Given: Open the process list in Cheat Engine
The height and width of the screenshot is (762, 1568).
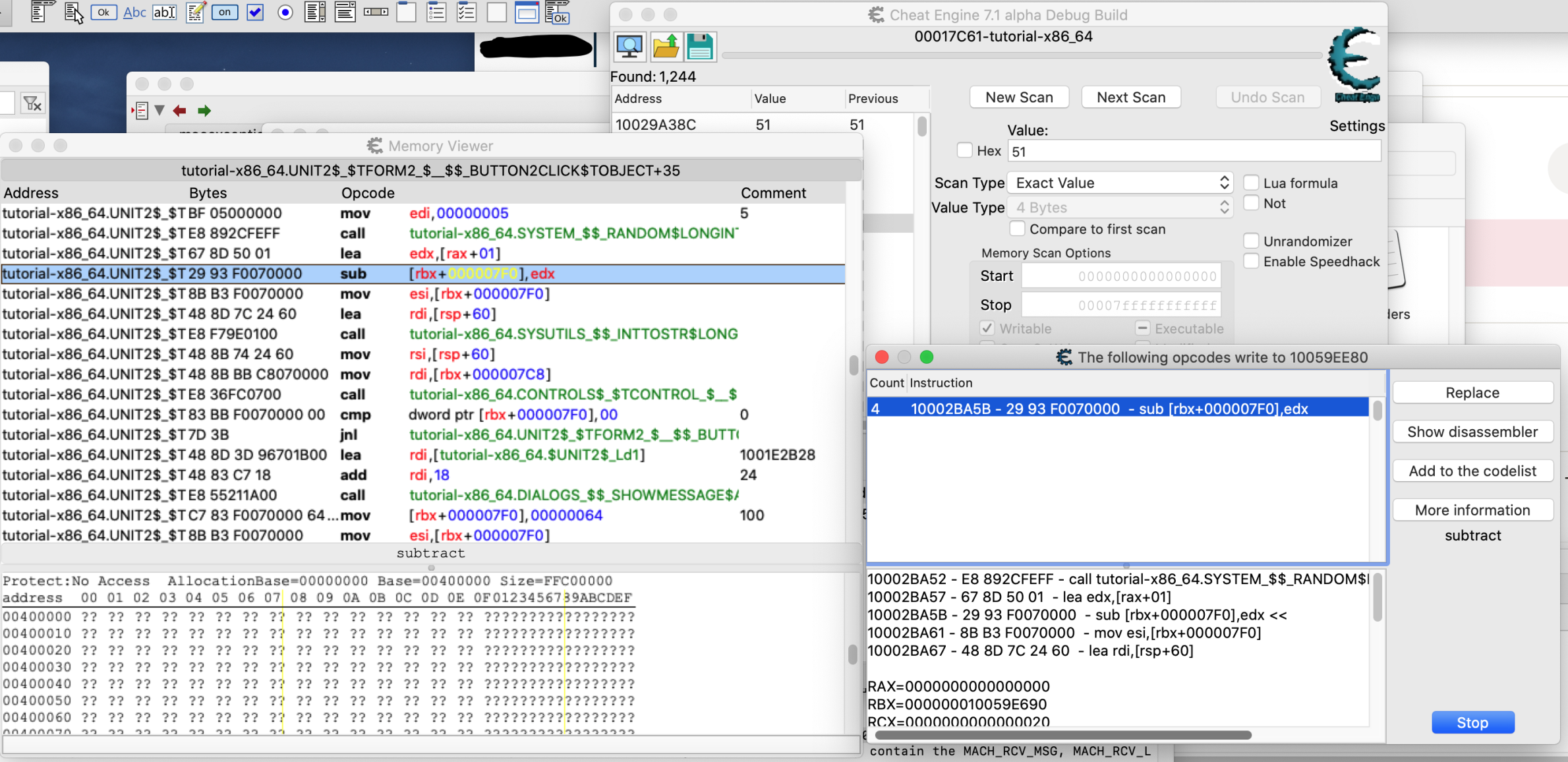Looking at the screenshot, I should click(629, 46).
